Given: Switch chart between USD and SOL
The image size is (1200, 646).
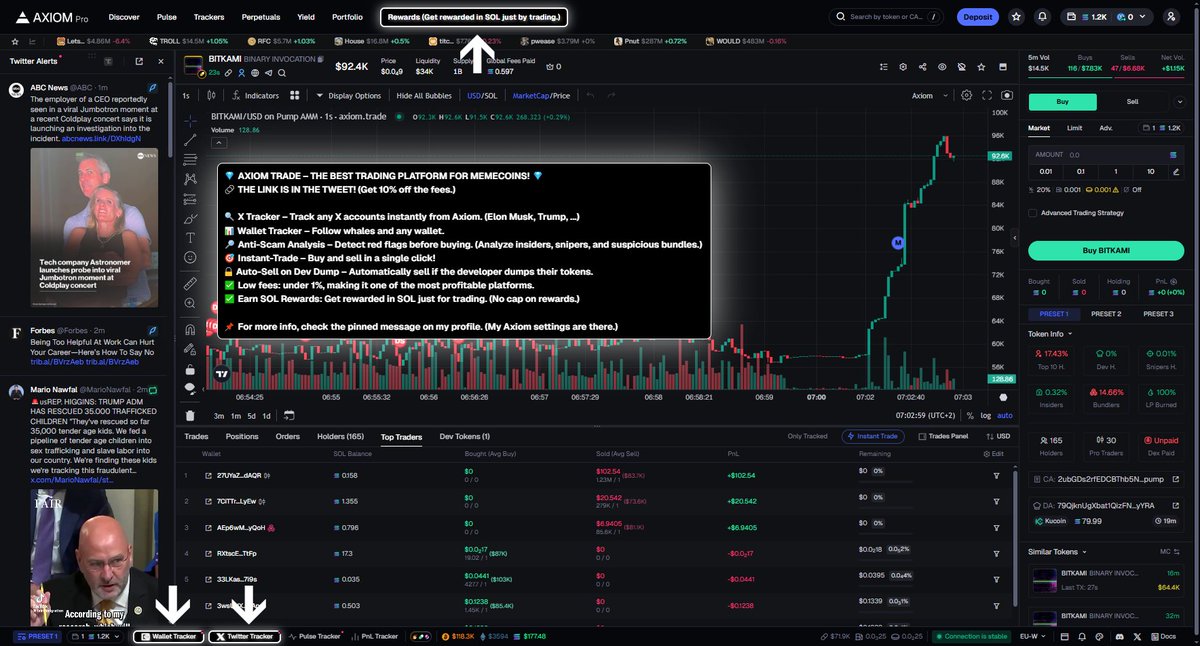Looking at the screenshot, I should point(482,96).
